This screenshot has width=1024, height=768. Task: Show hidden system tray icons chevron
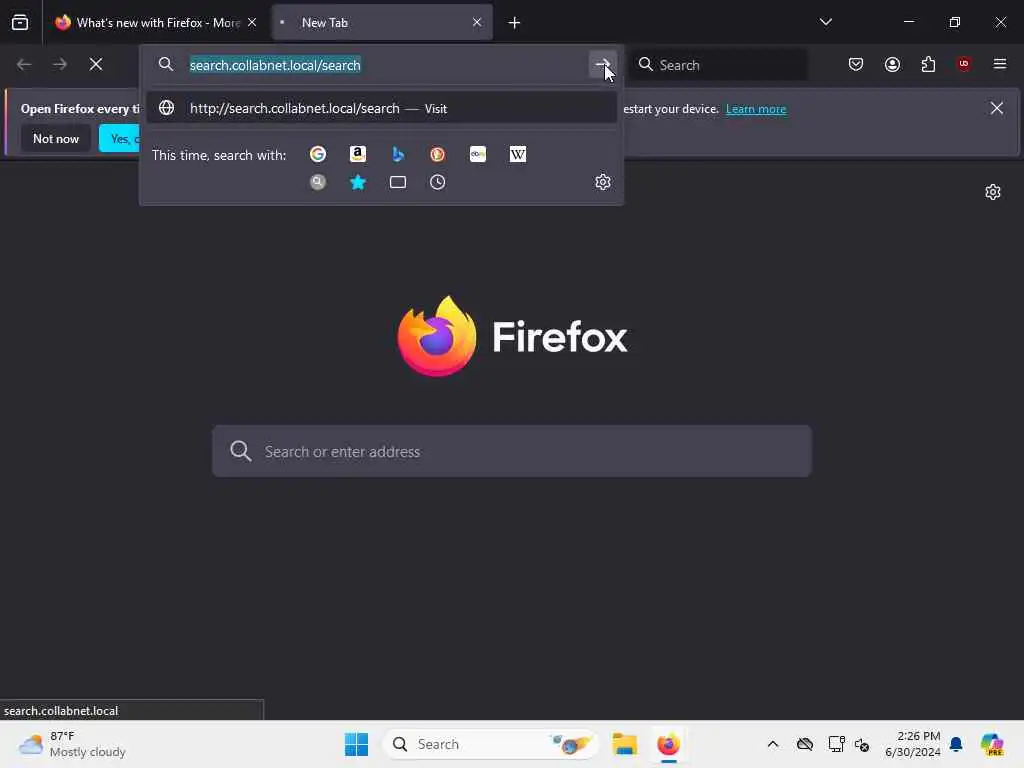(773, 744)
